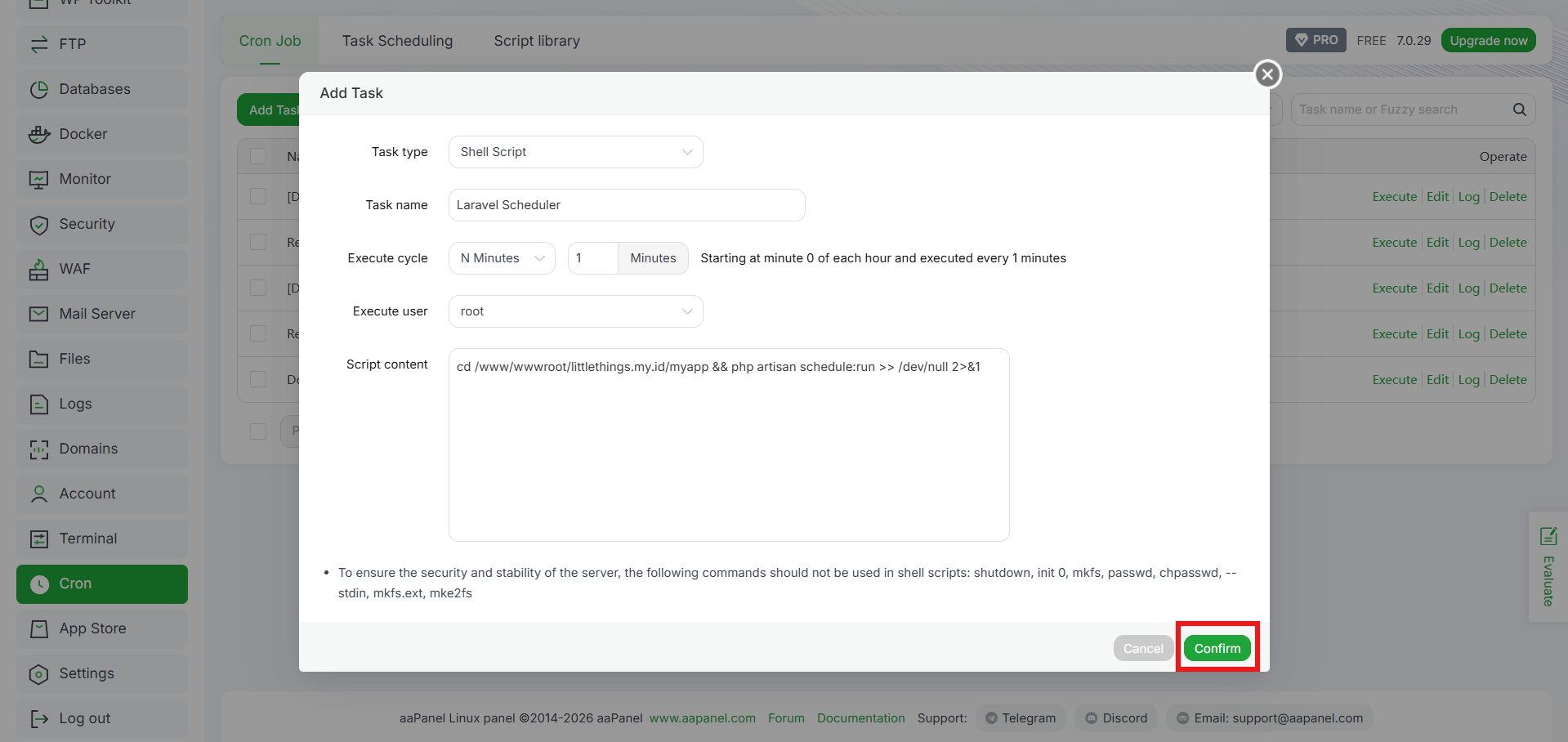Open the Logs document icon

pyautogui.click(x=39, y=404)
